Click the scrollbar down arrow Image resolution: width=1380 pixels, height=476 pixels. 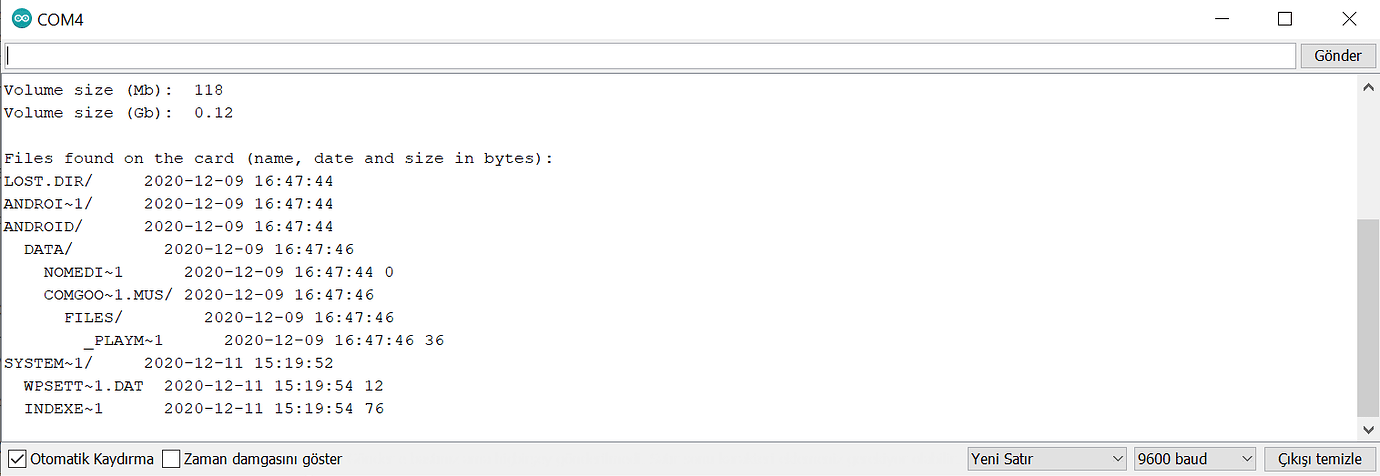(1368, 429)
